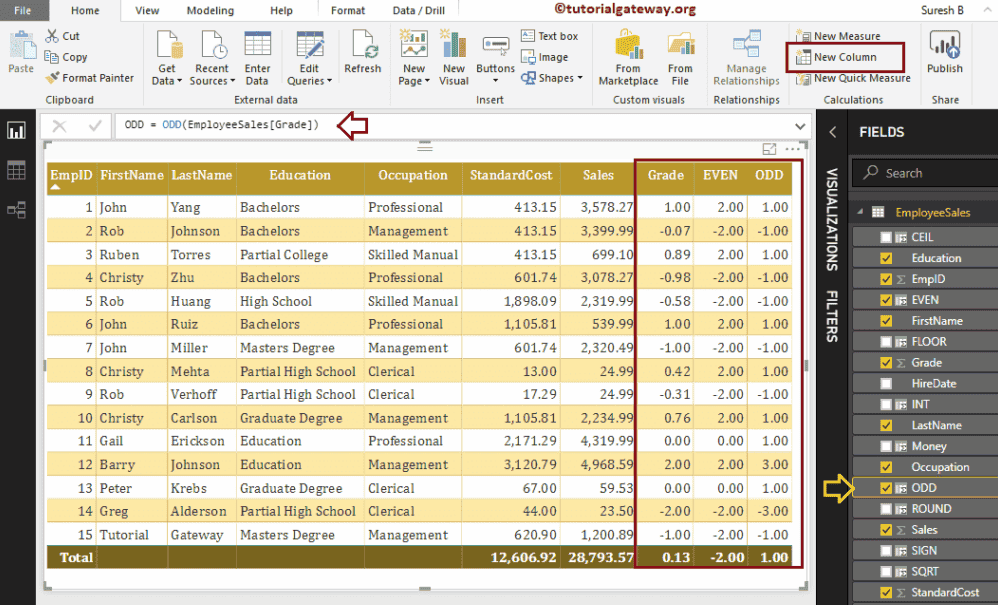Switch to the Data view icon

click(16, 171)
